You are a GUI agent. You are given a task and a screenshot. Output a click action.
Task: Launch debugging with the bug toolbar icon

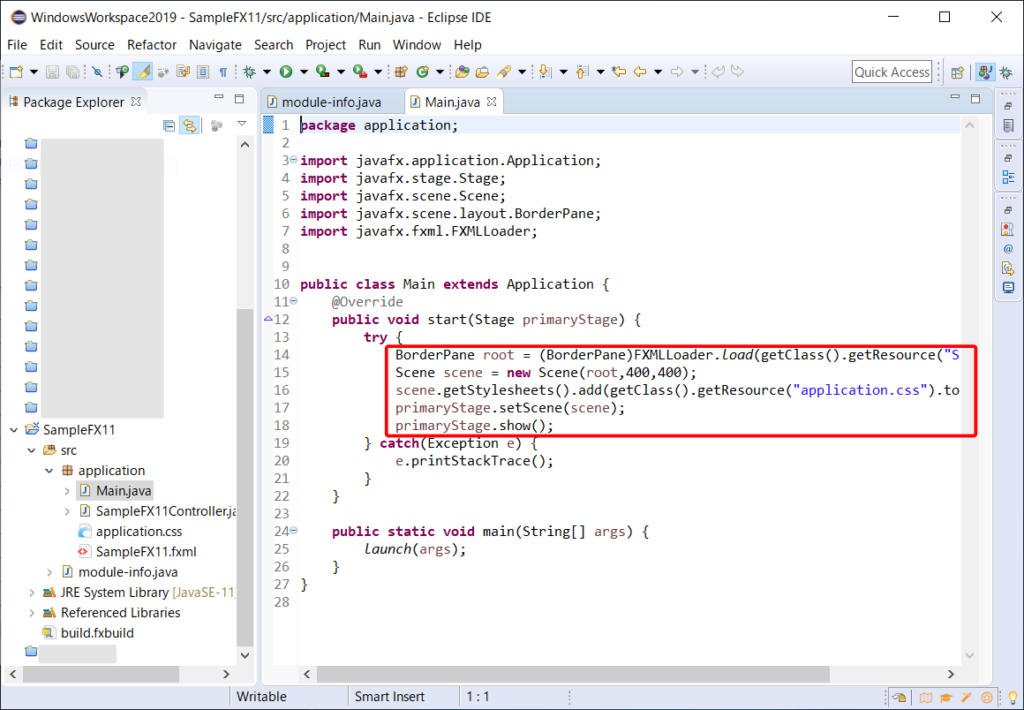(x=247, y=73)
